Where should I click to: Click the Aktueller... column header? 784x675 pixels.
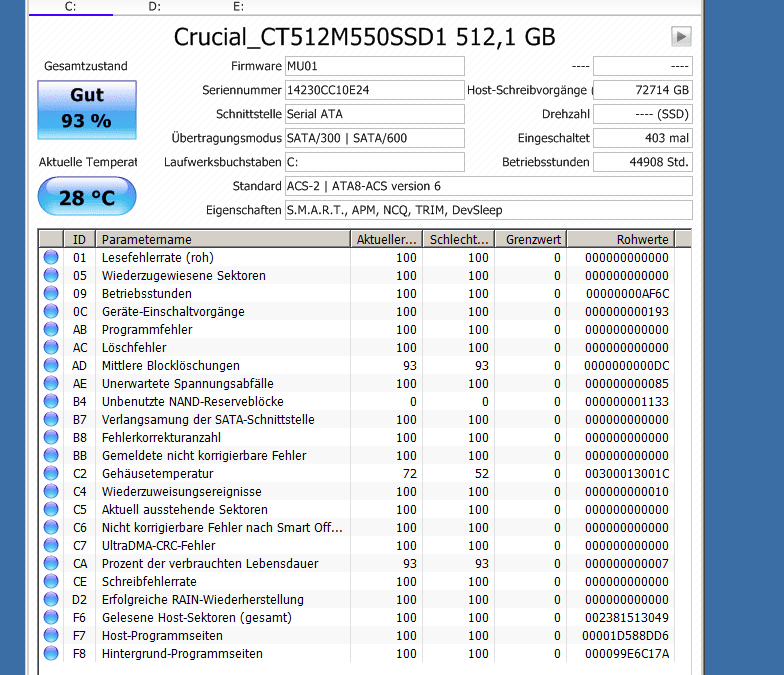click(386, 240)
